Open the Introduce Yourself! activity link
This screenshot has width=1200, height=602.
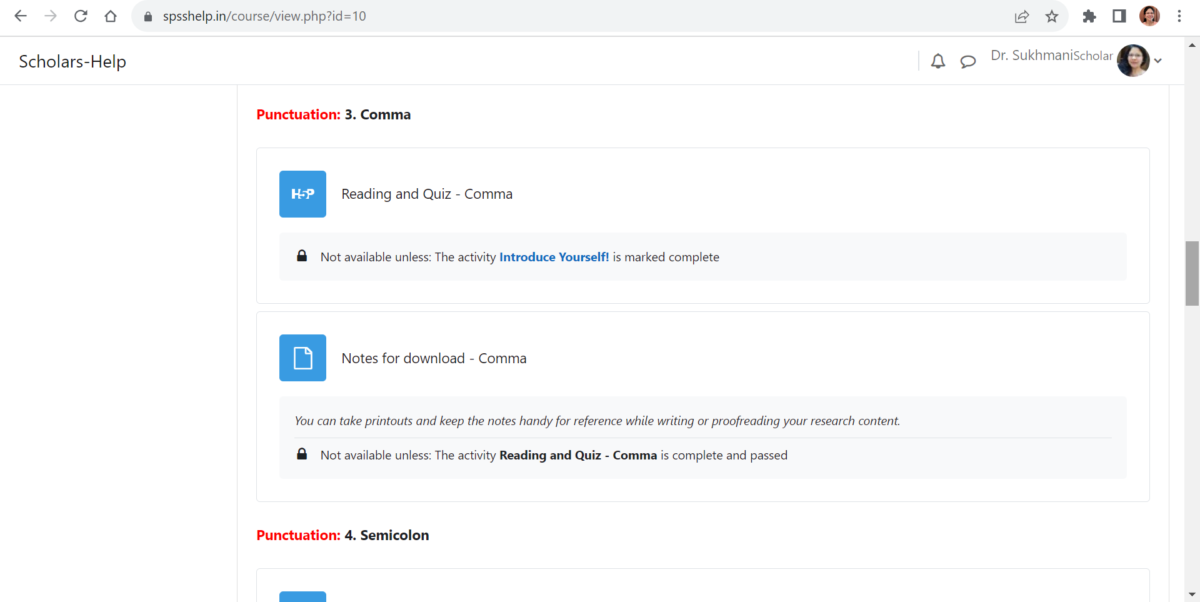click(554, 257)
